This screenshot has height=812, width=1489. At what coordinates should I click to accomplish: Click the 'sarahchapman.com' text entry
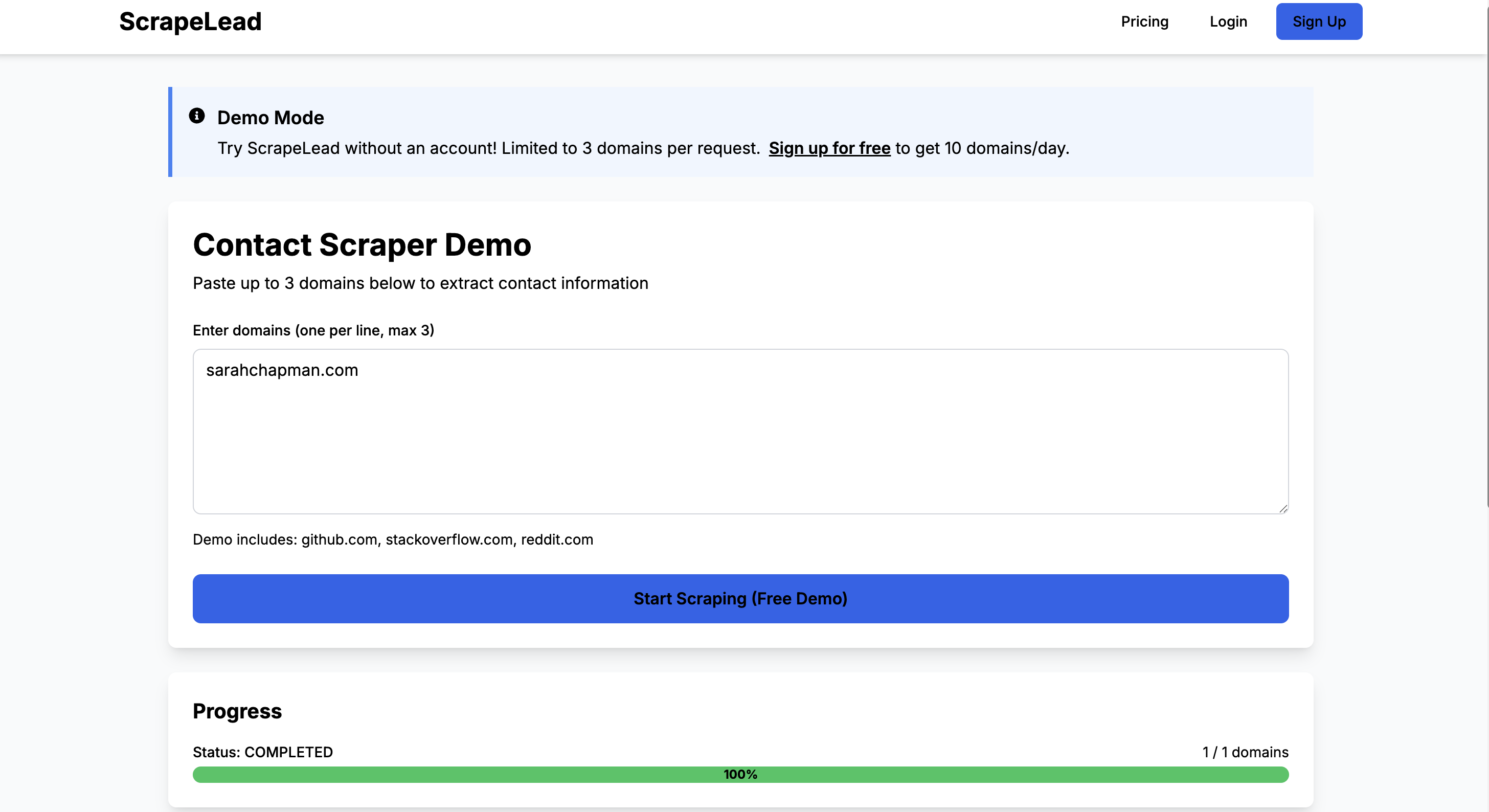pos(282,370)
